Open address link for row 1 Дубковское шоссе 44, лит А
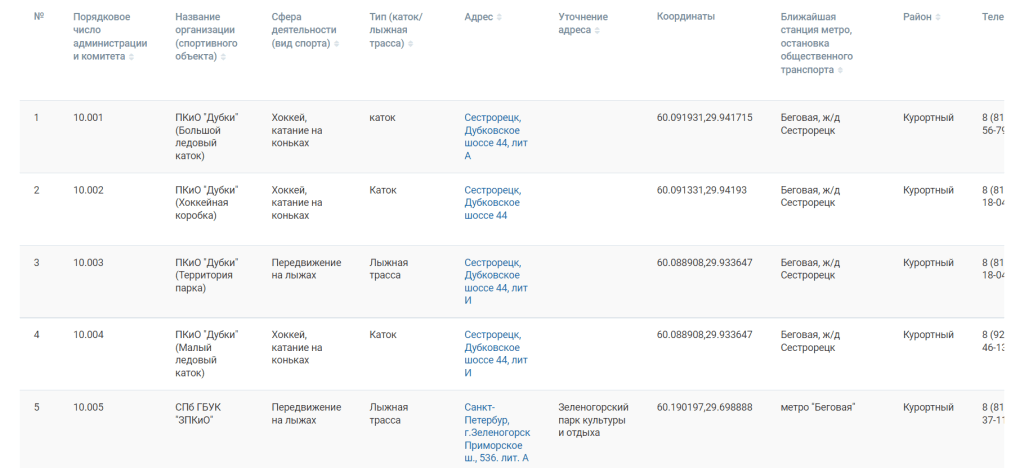 pos(496,136)
